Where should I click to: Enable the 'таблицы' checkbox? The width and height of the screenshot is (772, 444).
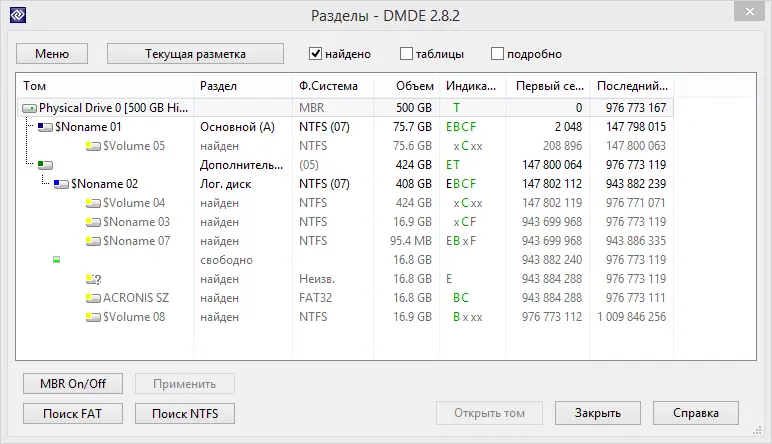(407, 53)
